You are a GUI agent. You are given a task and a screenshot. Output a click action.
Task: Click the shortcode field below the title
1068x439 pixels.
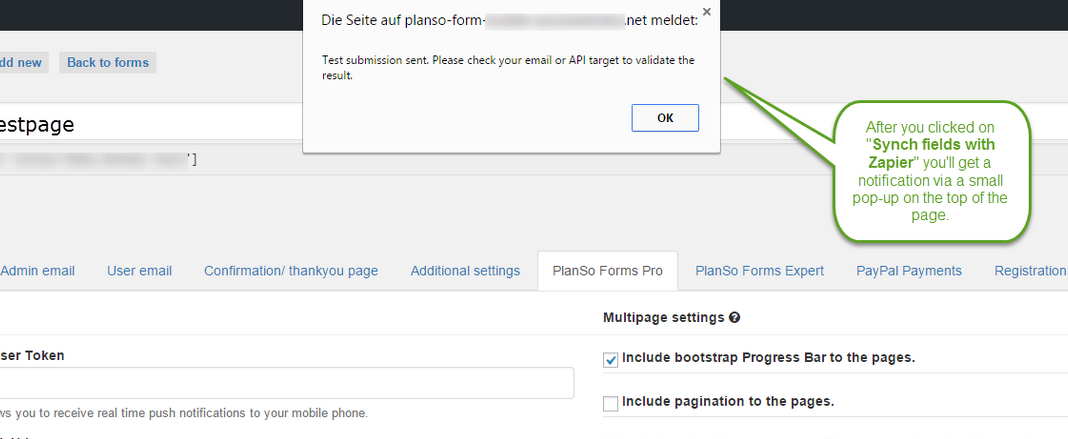[x=151, y=161]
